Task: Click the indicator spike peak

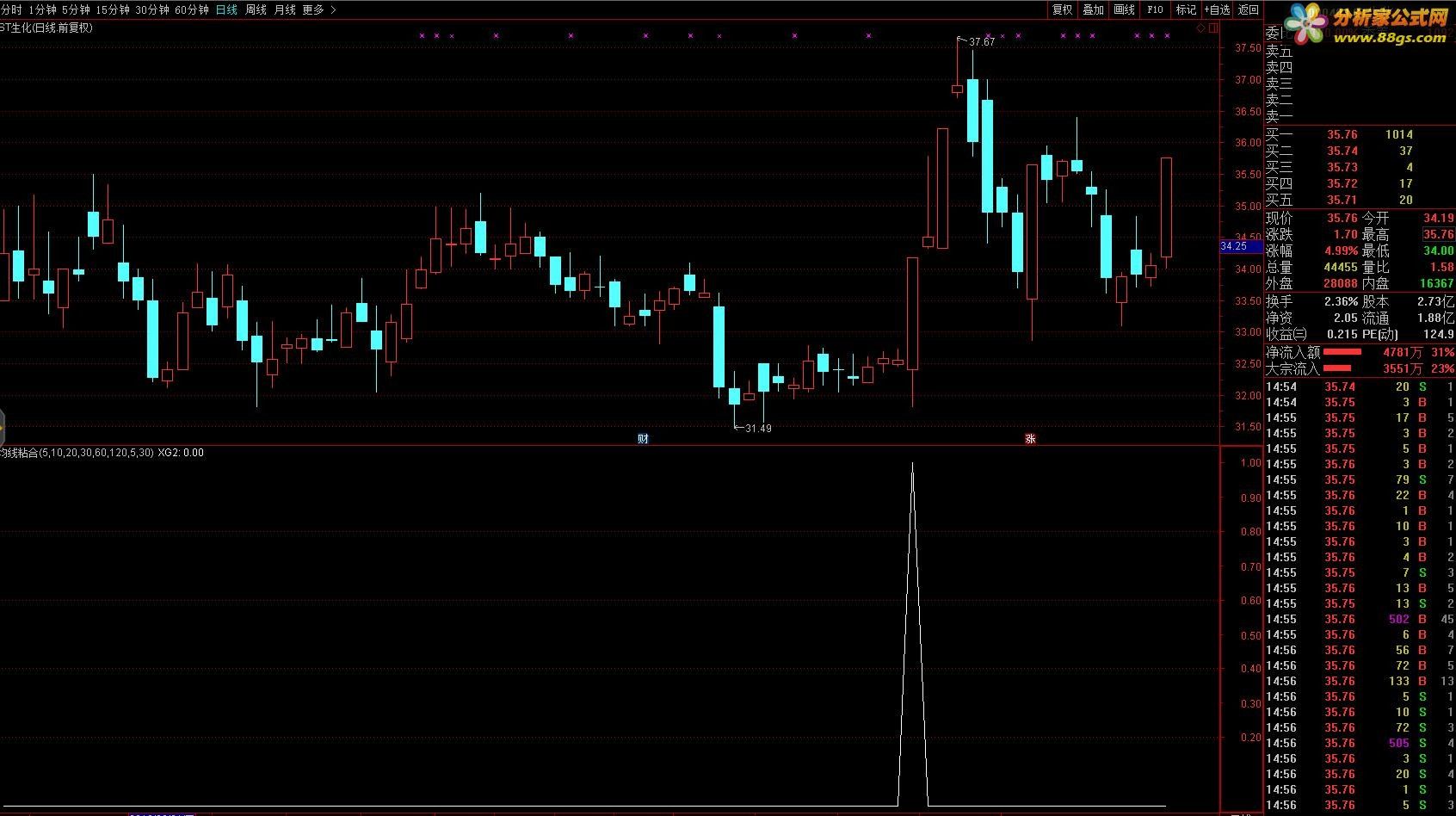Action: pyautogui.click(x=912, y=465)
